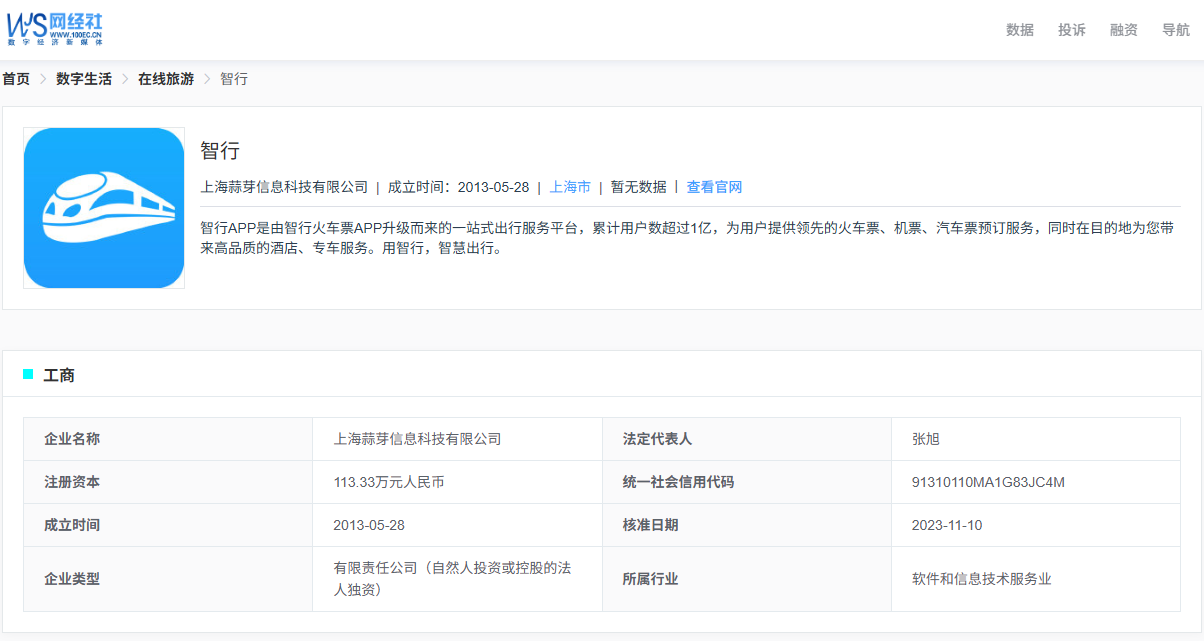Select 上海蒜芽信息科技有限公司 in header line
The width and height of the screenshot is (1204, 641).
pos(284,187)
